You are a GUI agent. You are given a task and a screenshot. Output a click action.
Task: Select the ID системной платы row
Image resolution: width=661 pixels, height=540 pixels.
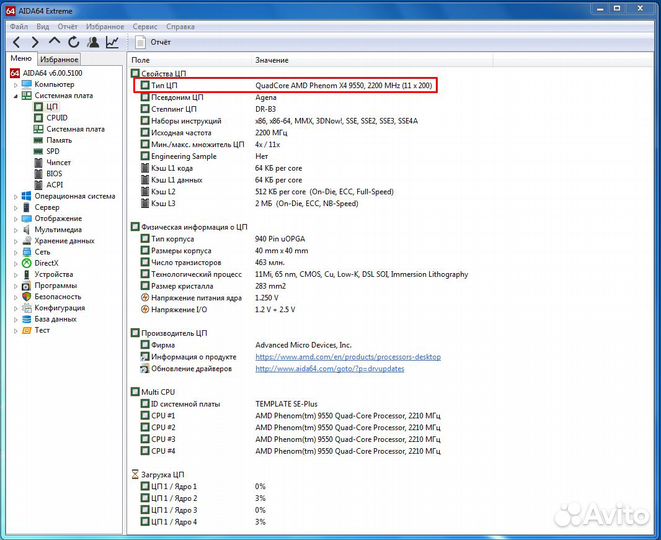click(229, 404)
